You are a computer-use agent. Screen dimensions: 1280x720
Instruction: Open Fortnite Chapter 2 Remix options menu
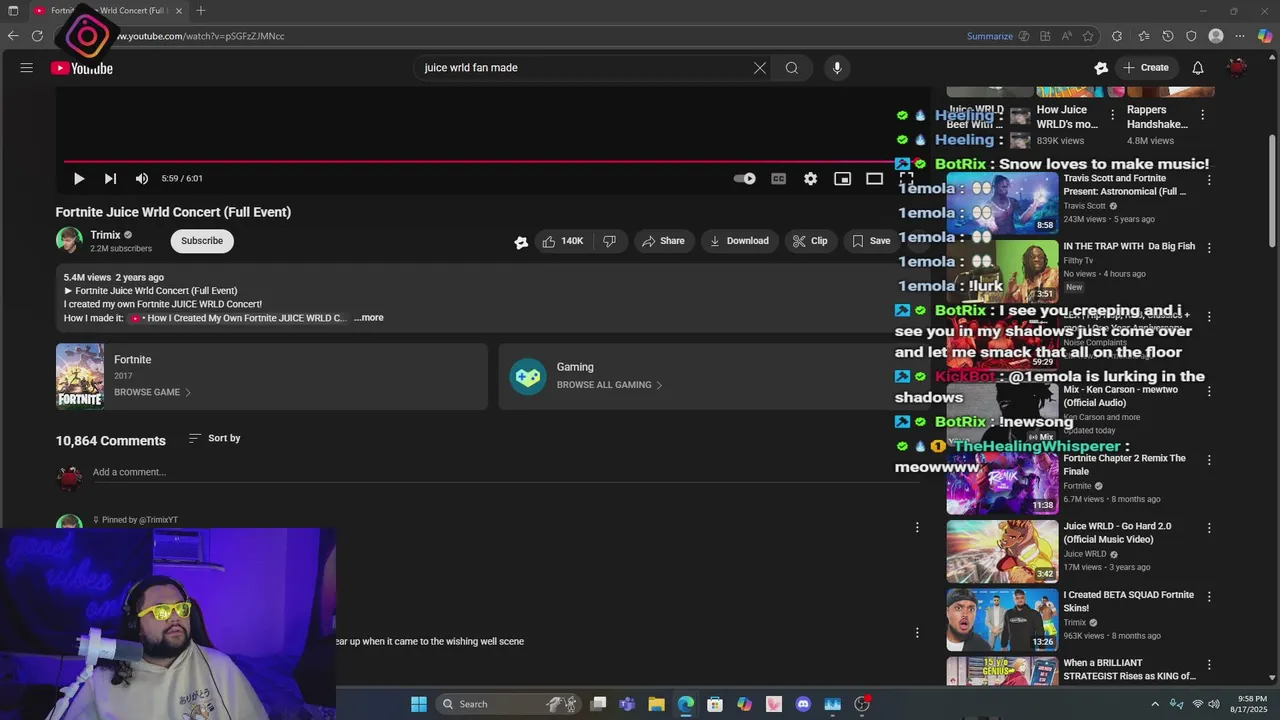(x=1209, y=460)
